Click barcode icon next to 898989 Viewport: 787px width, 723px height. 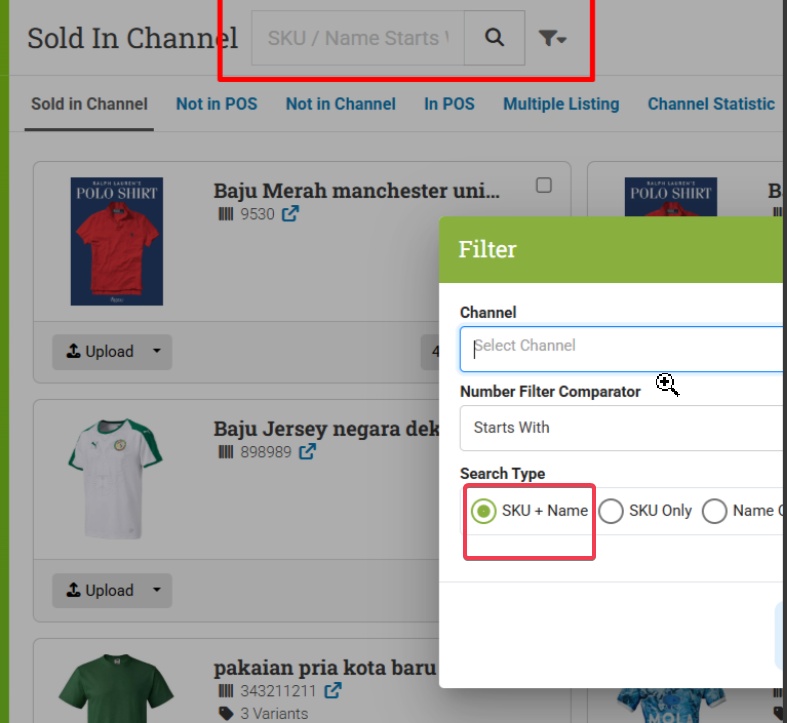tap(225, 452)
